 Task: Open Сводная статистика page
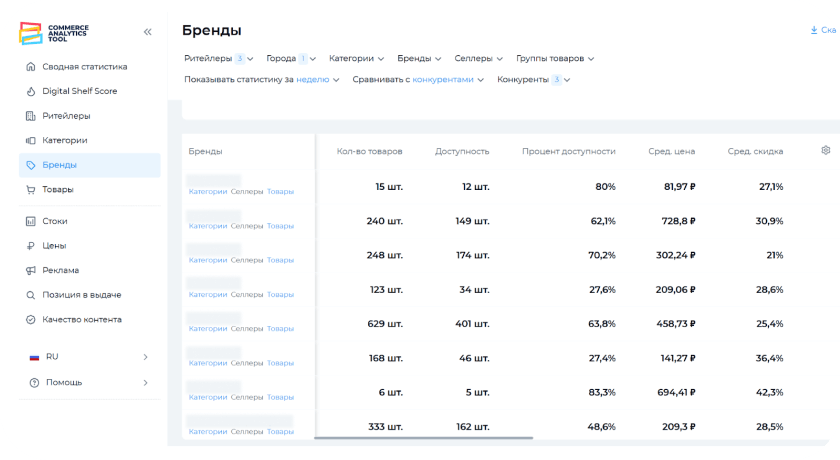(x=85, y=67)
